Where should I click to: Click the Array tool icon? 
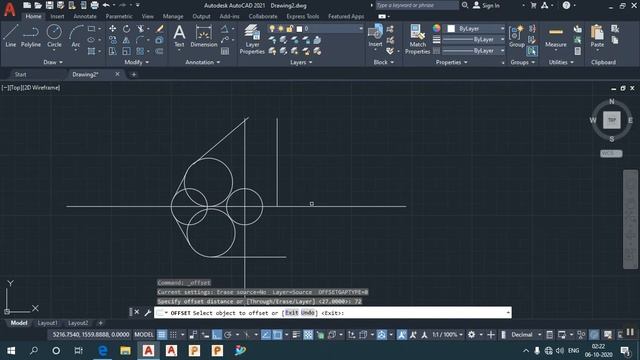[140, 51]
